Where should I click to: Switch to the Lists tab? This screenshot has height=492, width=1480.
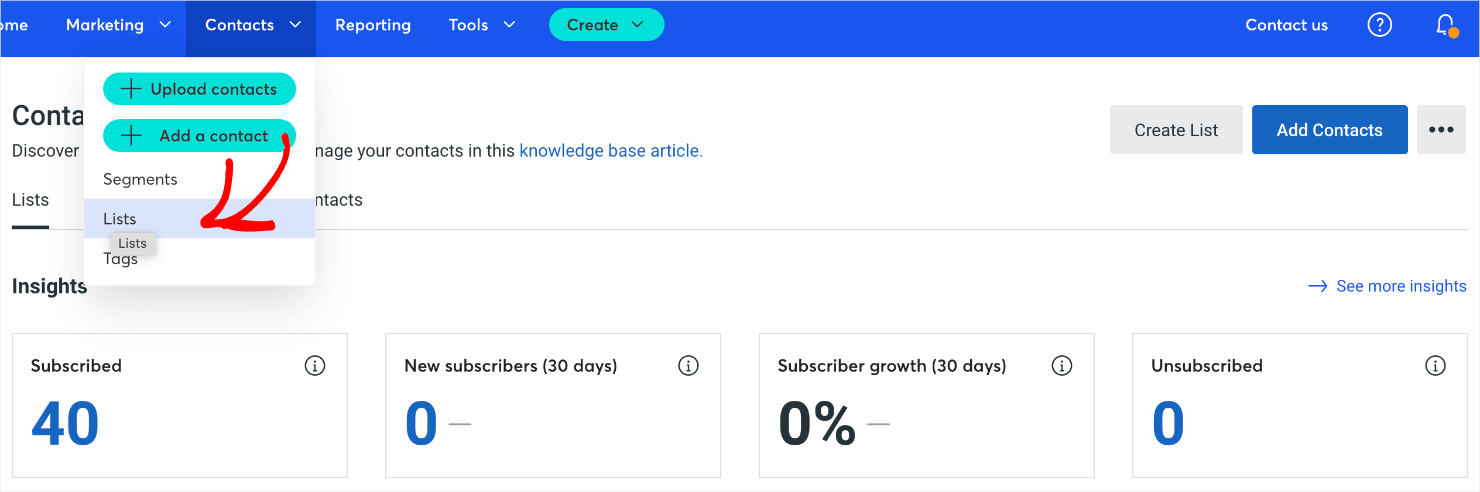(x=30, y=200)
